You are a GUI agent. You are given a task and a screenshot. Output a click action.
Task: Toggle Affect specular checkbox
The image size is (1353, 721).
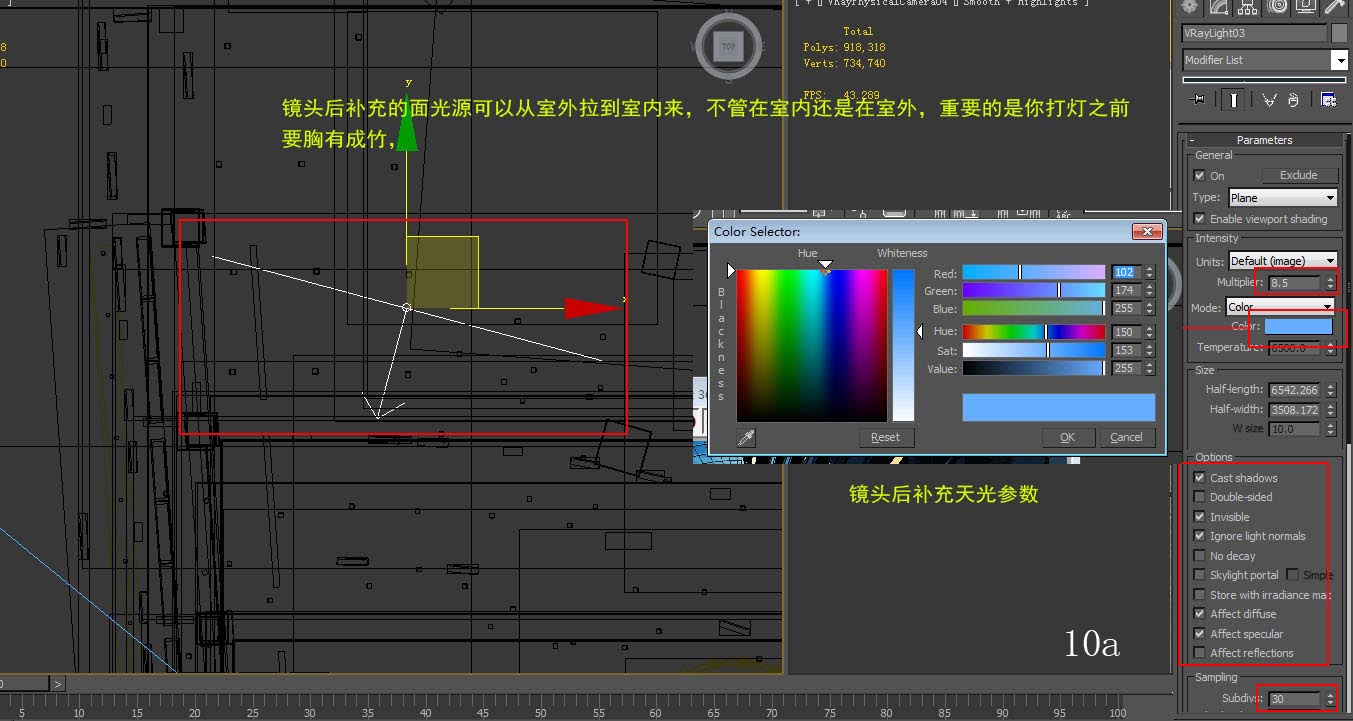[1199, 634]
